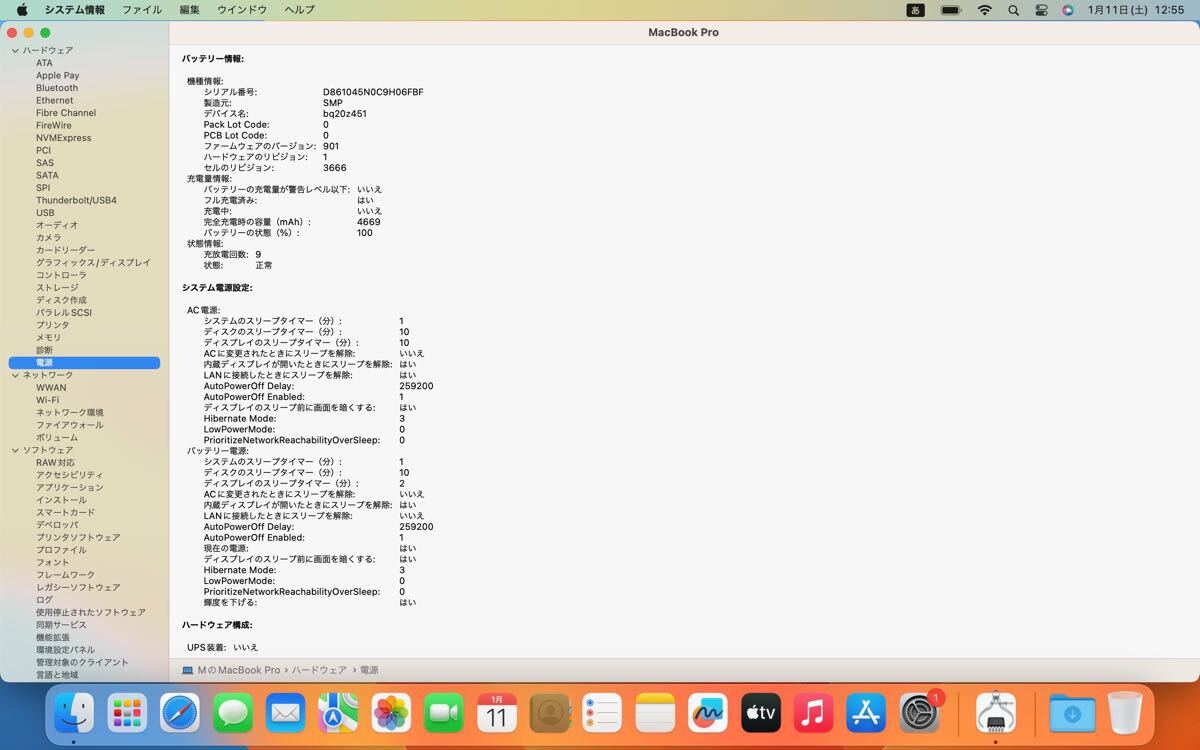The width and height of the screenshot is (1200, 750).
Task: Open Apple TV app in Dock
Action: click(761, 713)
